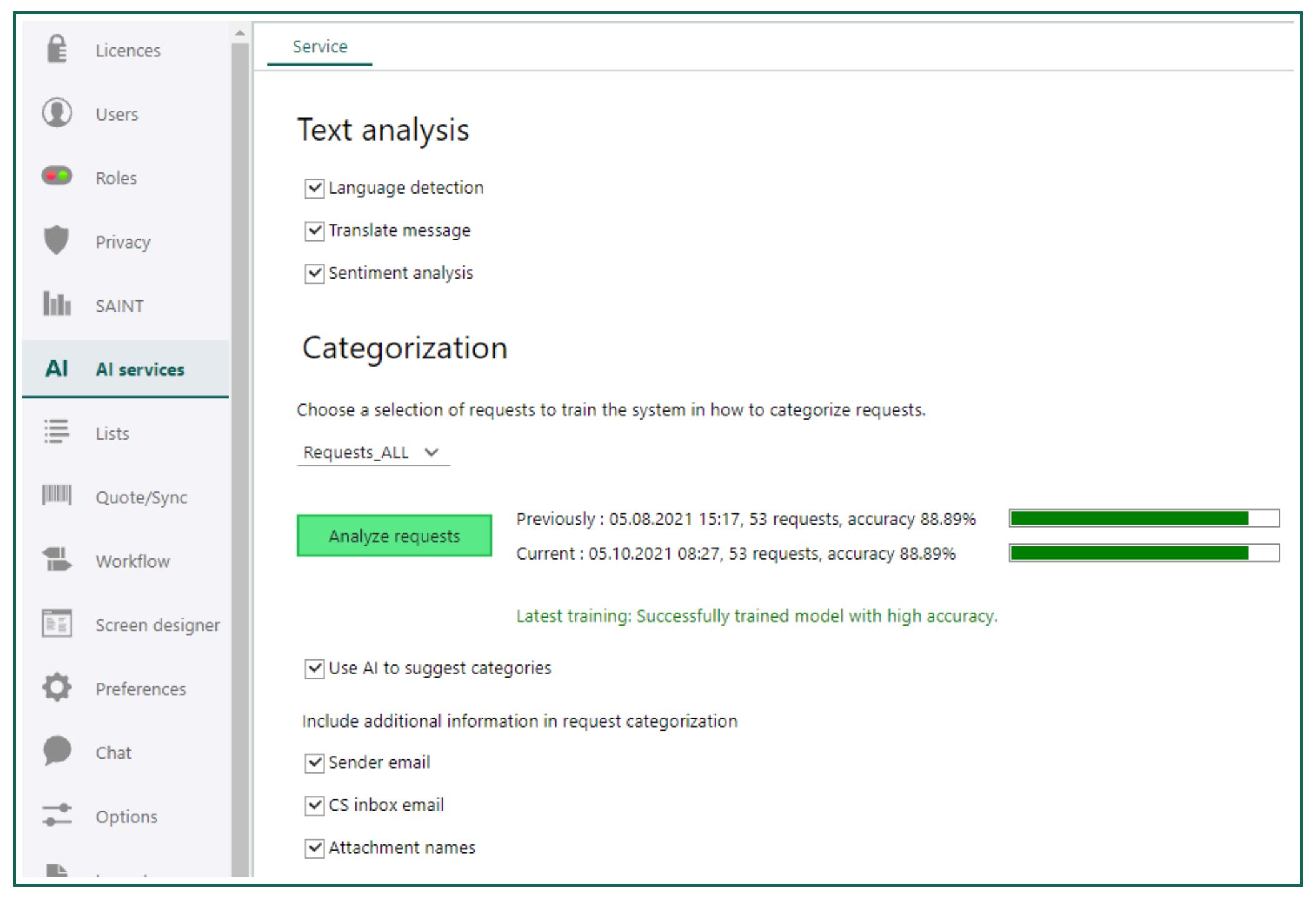Image resolution: width=1316 pixels, height=898 pixels.
Task: Click the Categorization heading
Action: coord(405,348)
